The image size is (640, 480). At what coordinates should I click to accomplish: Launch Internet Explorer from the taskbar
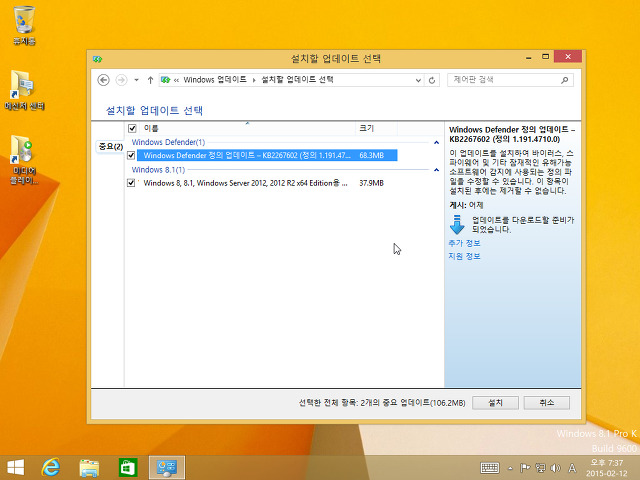(51, 468)
